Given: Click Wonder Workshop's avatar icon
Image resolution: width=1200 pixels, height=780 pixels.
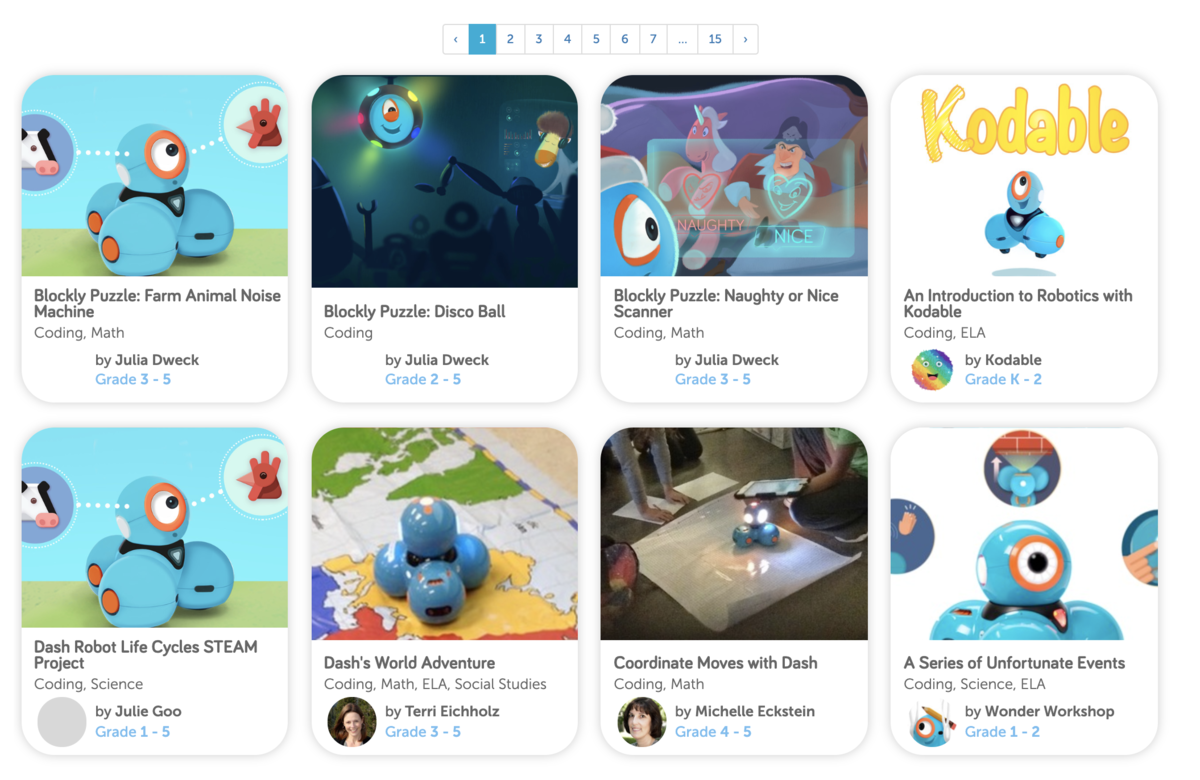Looking at the screenshot, I should pyautogui.click(x=932, y=722).
